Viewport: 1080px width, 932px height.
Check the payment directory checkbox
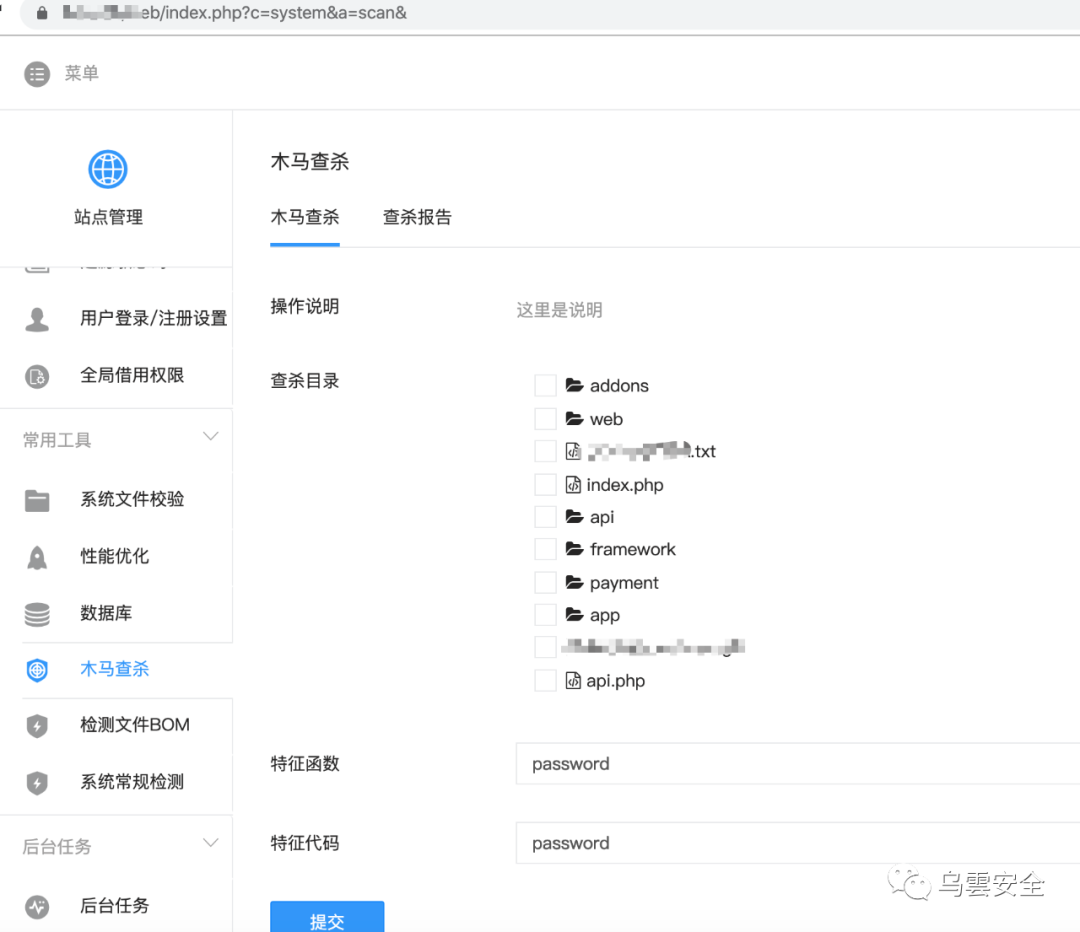coord(545,582)
